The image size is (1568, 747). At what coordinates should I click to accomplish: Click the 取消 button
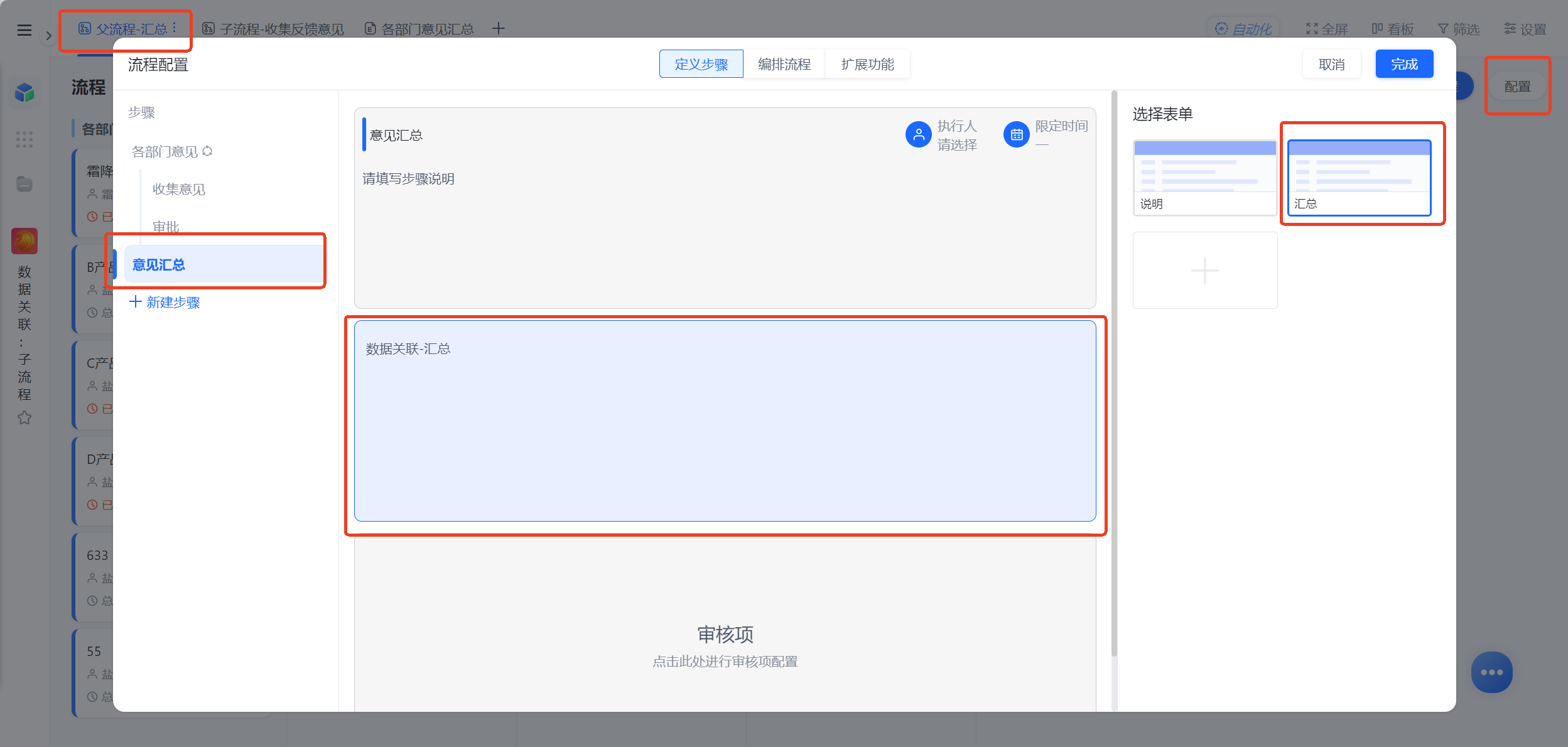[1331, 64]
